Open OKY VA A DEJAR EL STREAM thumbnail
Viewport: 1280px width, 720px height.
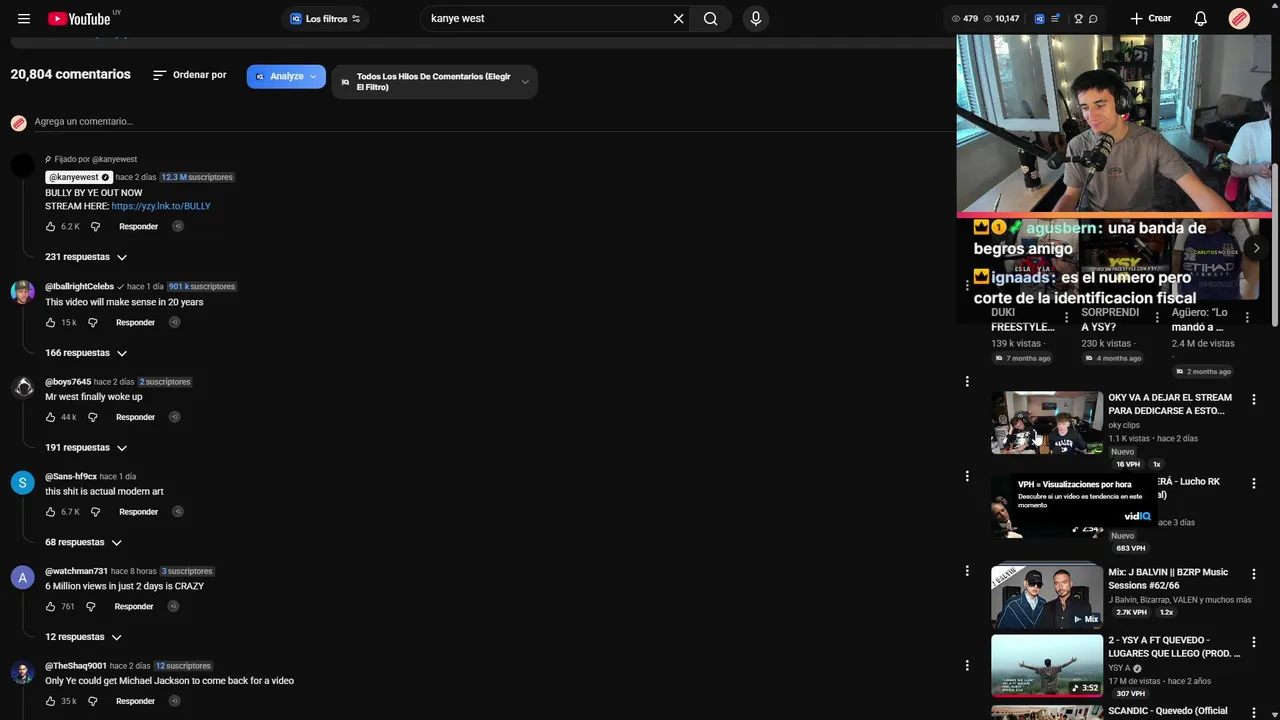1047,423
